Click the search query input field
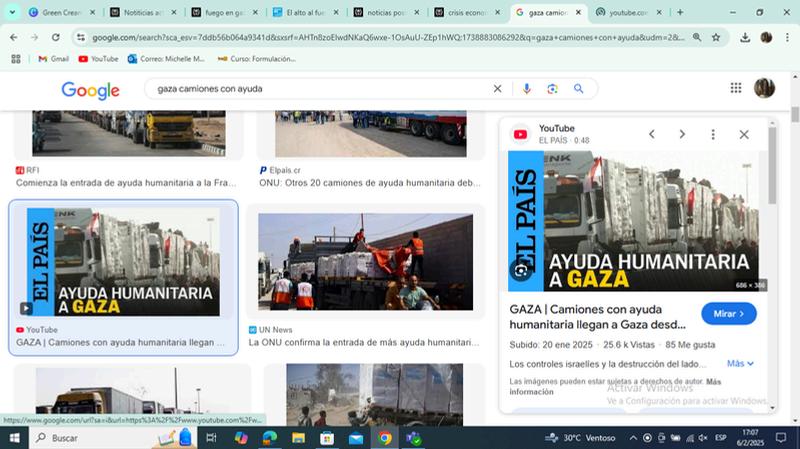This screenshot has height=449, width=800. pyautogui.click(x=321, y=89)
